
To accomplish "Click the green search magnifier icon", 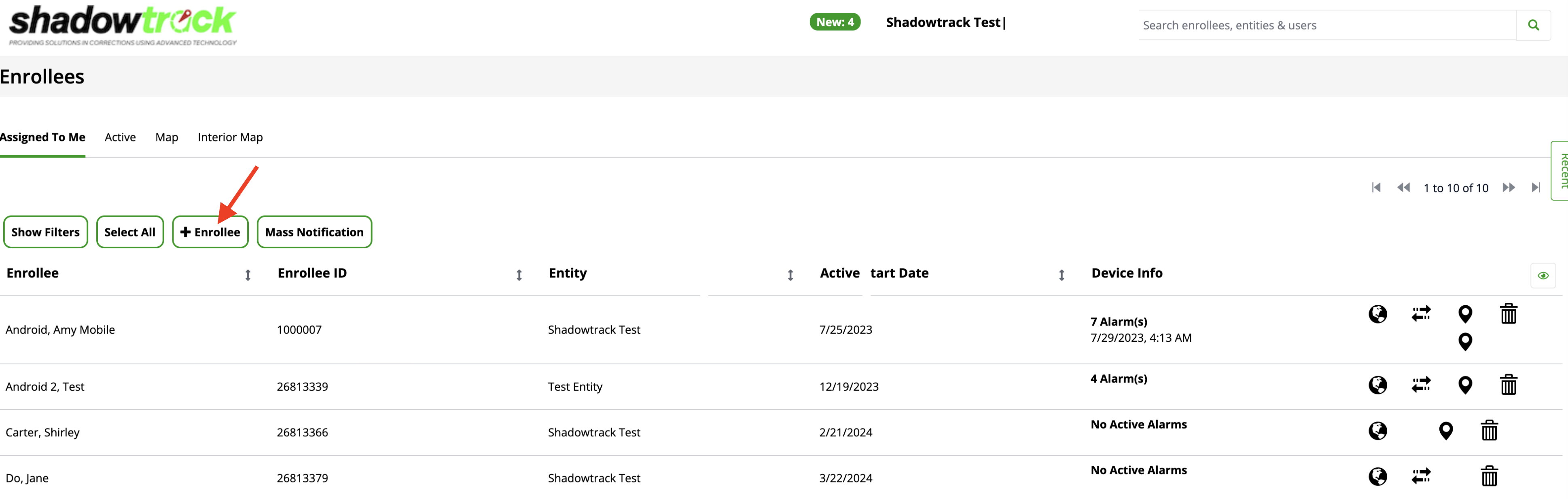I will (1533, 25).
